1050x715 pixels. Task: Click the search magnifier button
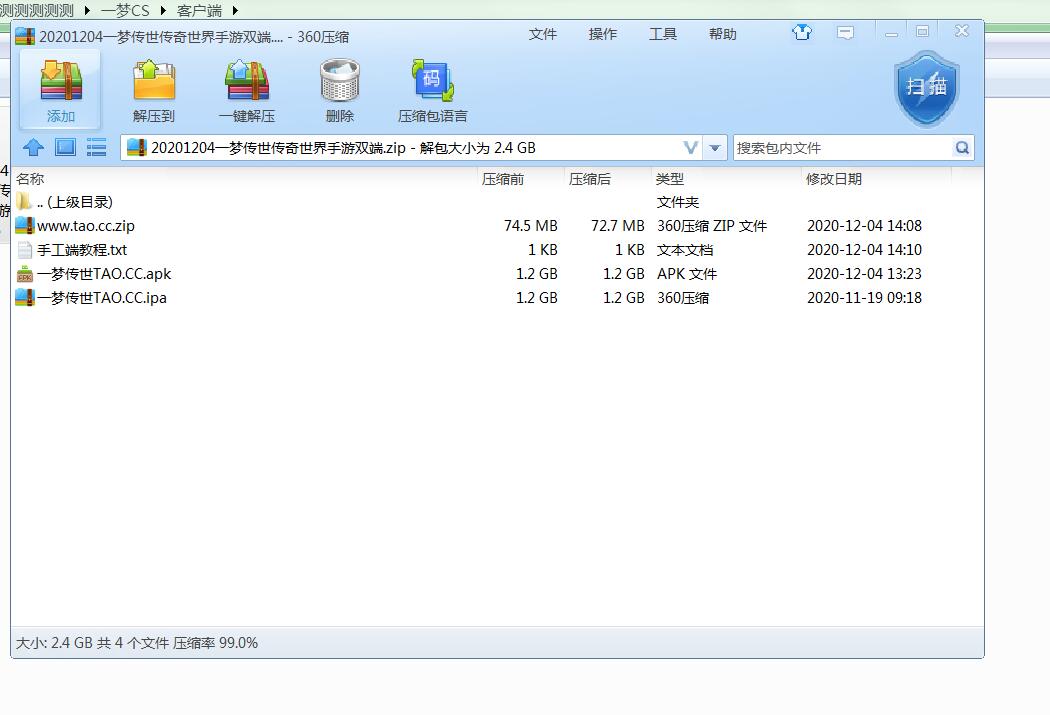coord(961,148)
